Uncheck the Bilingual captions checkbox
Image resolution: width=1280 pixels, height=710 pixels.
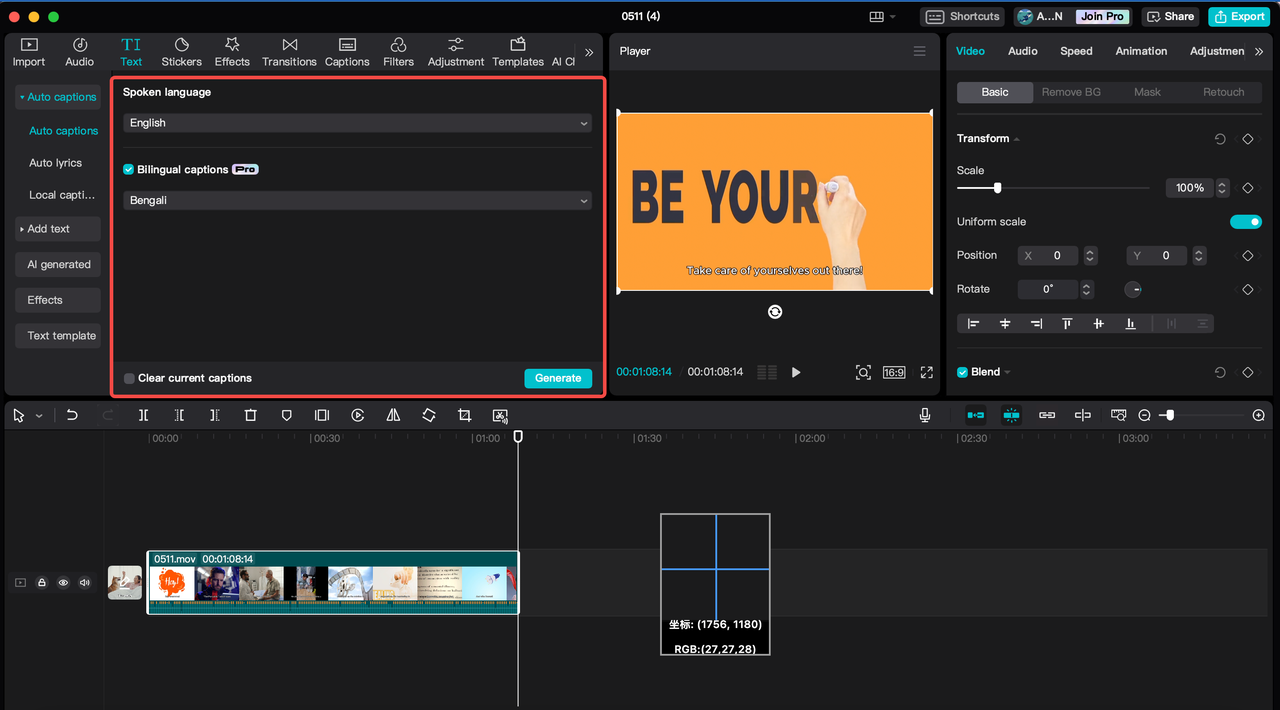pos(129,170)
